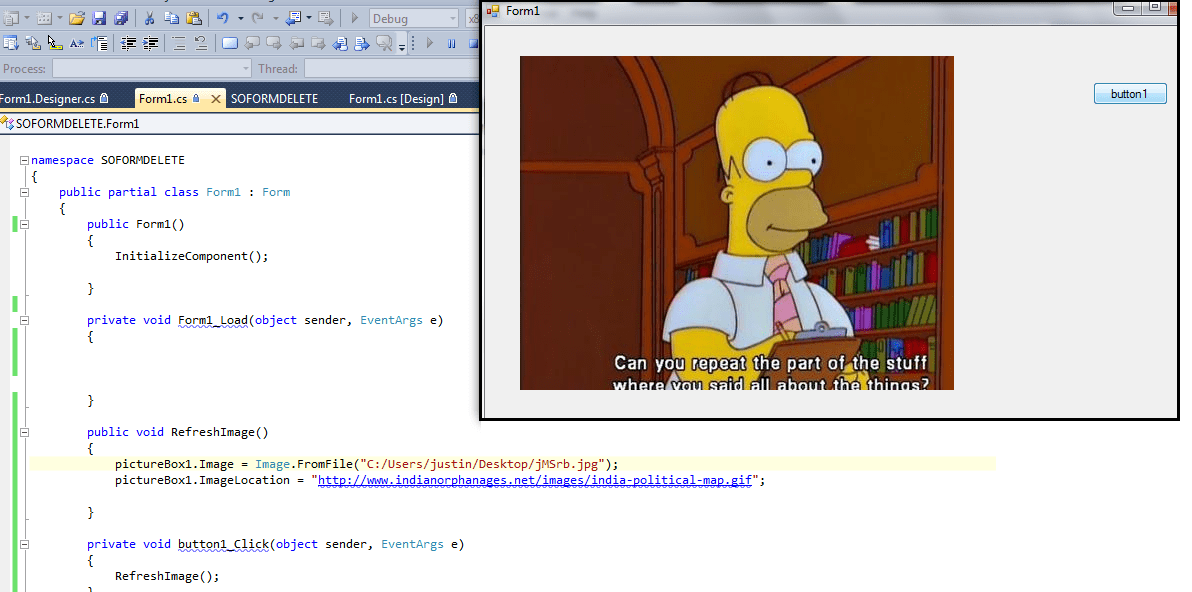Screen dimensions: 1192x592
Task: Open the Process dropdown list
Action: click(x=151, y=68)
